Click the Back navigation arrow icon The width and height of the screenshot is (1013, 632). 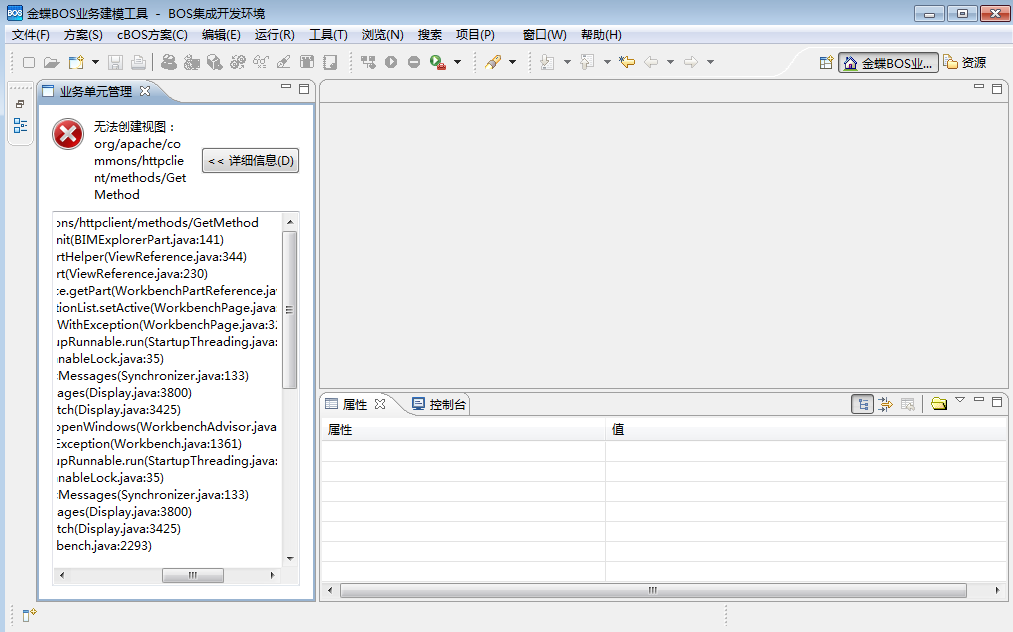pos(651,62)
